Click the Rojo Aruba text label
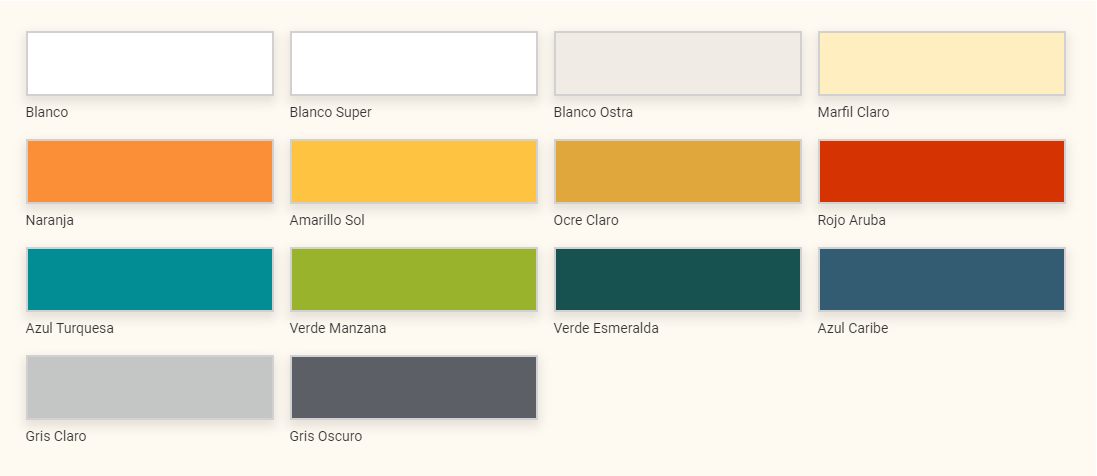This screenshot has width=1097, height=476. (851, 220)
